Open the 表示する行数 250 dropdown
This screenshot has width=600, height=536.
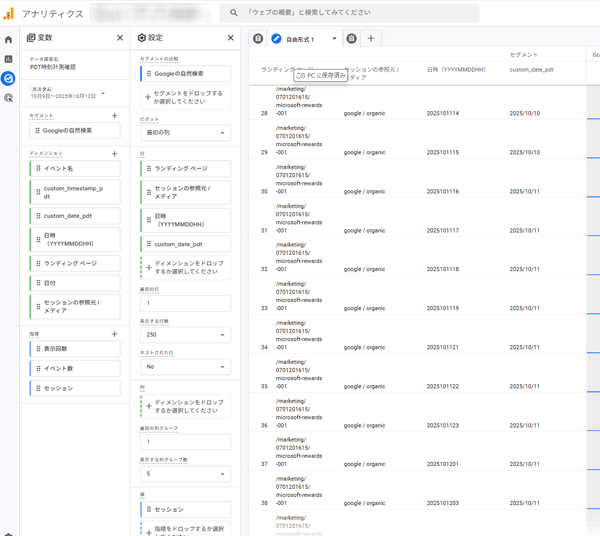pyautogui.click(x=185, y=335)
